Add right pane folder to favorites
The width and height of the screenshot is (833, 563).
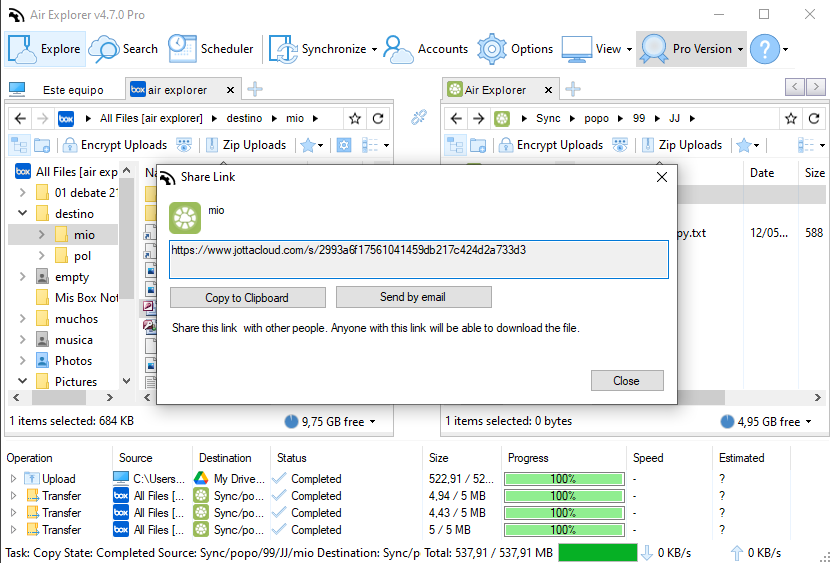coord(791,118)
